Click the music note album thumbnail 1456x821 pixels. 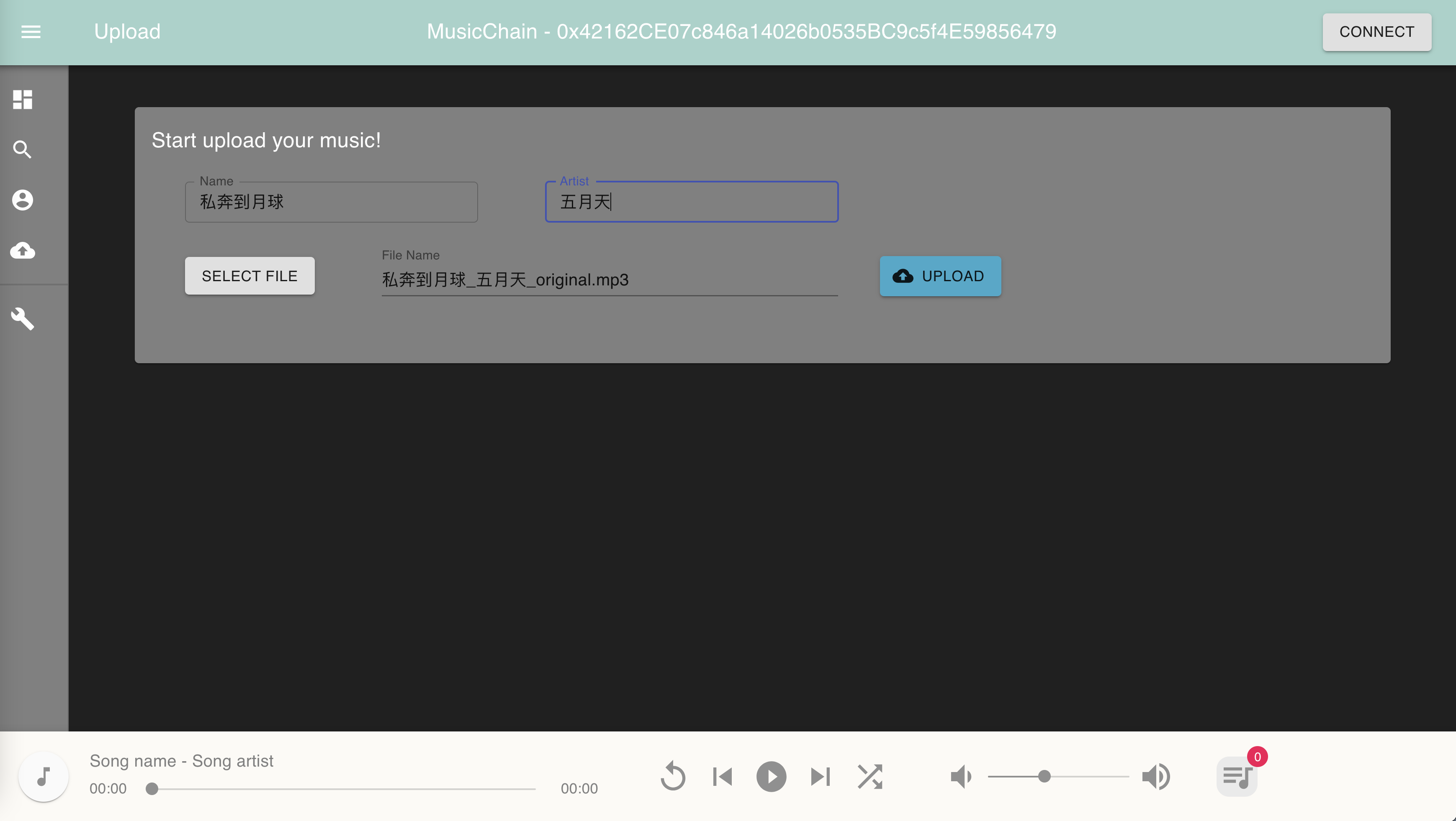click(44, 776)
